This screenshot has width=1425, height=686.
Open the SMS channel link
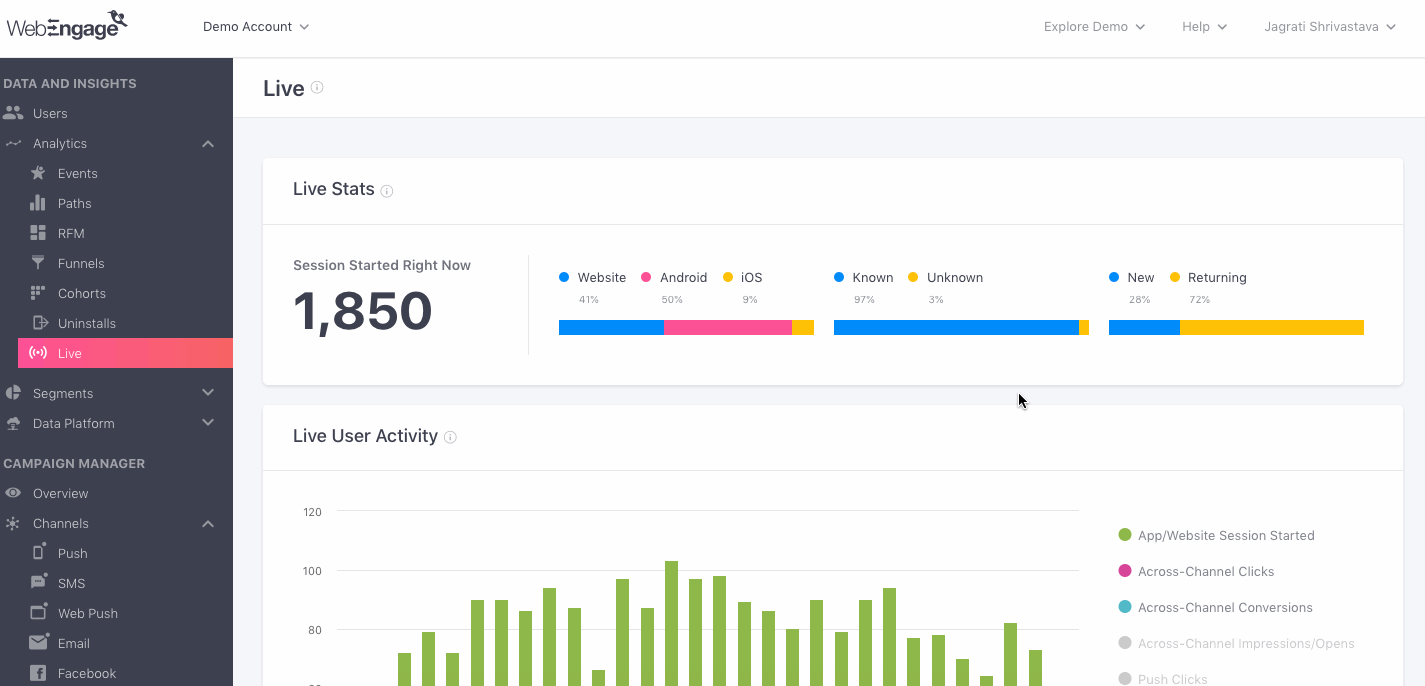pos(71,583)
